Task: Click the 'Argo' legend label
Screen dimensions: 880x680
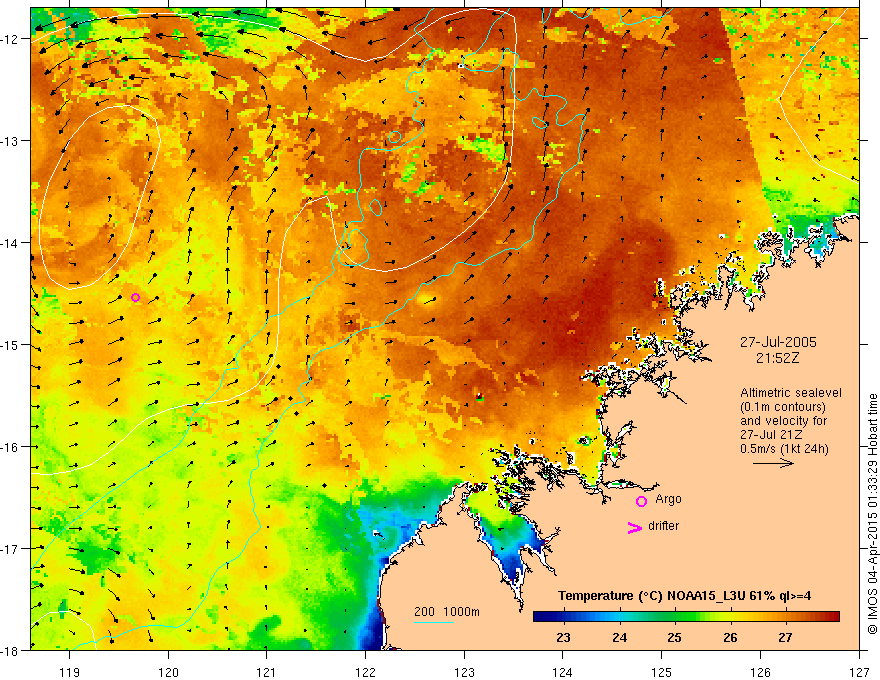Action: (x=668, y=499)
